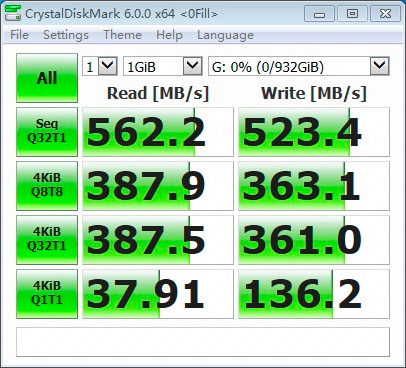Open the File menu

[x=19, y=35]
